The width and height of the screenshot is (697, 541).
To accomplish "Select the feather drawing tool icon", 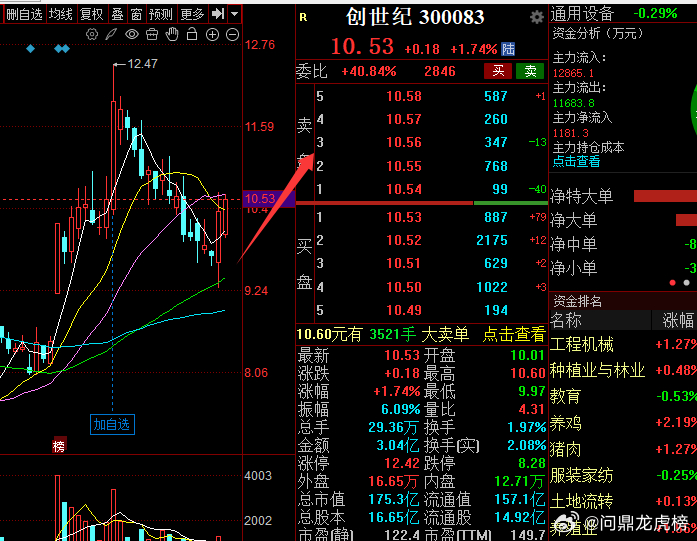I will pyautogui.click(x=111, y=34).
